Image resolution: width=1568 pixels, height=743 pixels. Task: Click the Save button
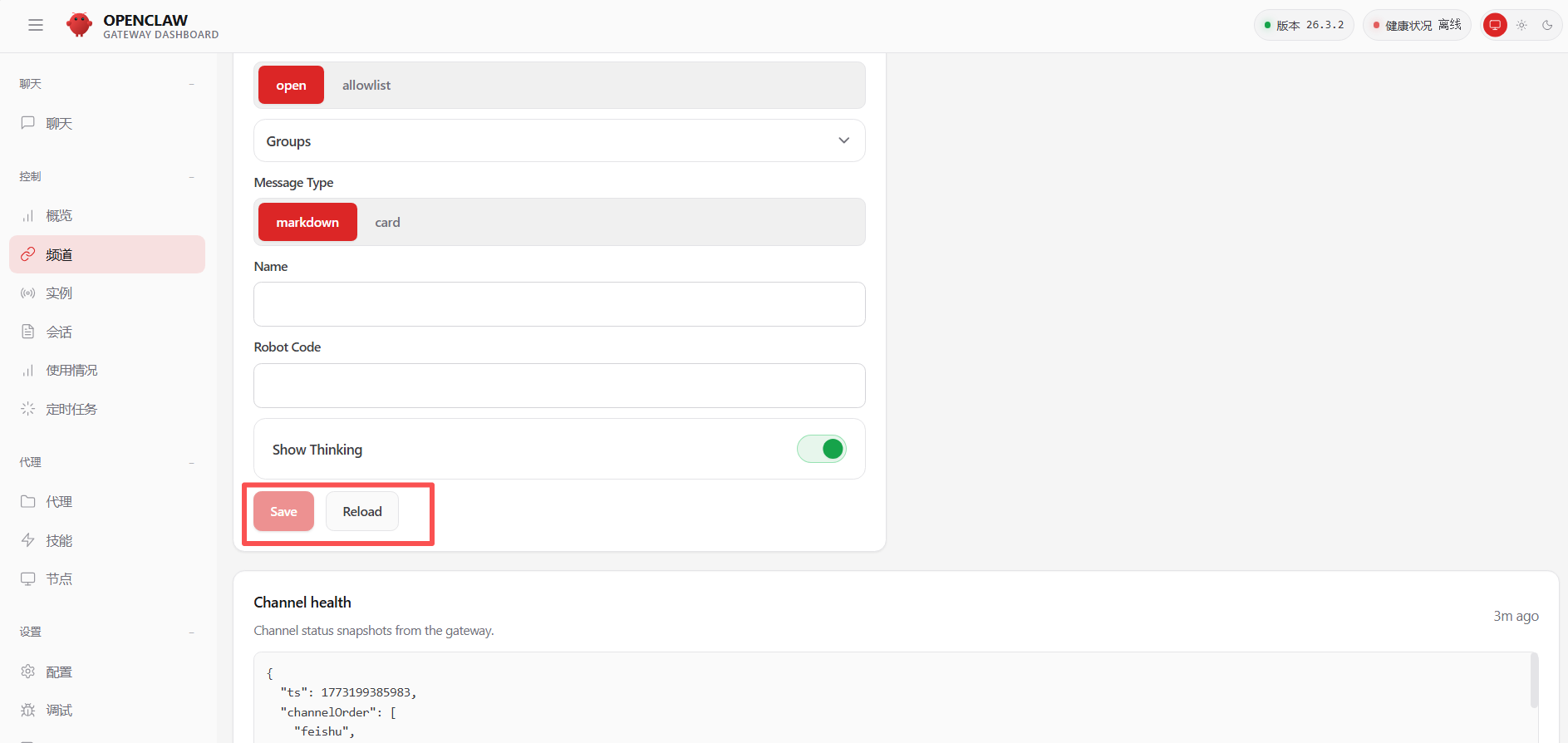(283, 512)
